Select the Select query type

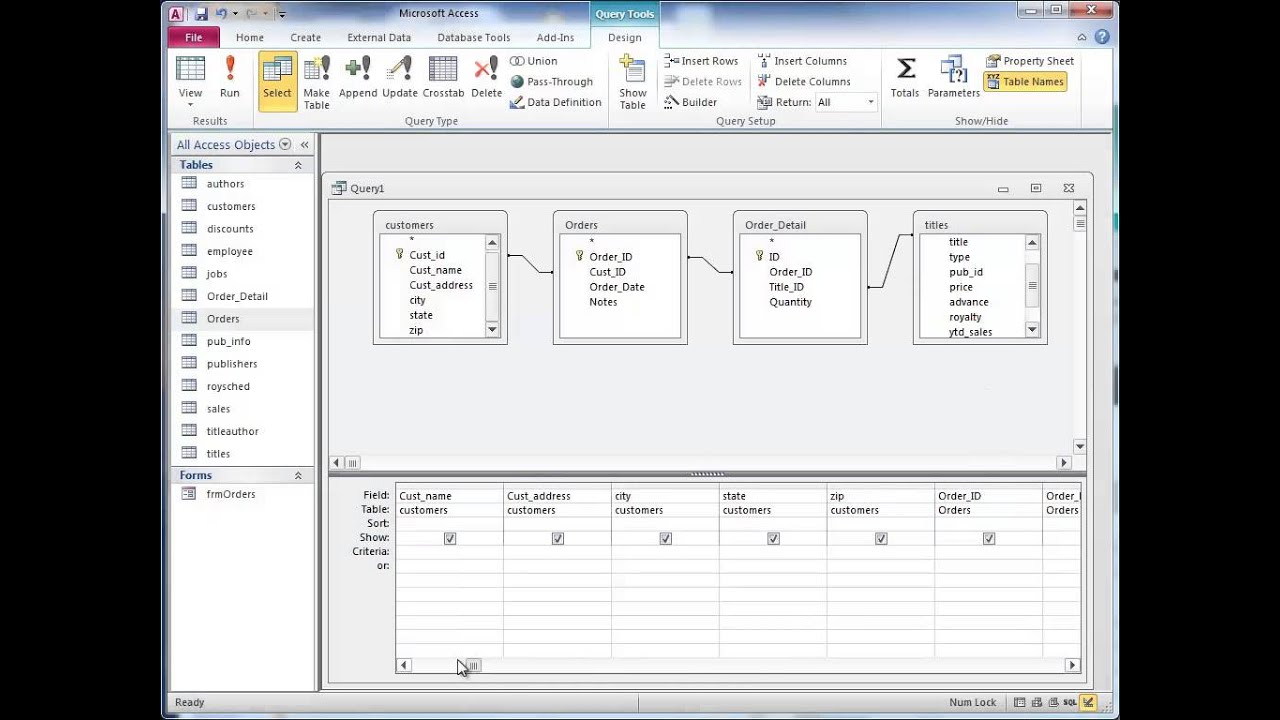coord(277,81)
